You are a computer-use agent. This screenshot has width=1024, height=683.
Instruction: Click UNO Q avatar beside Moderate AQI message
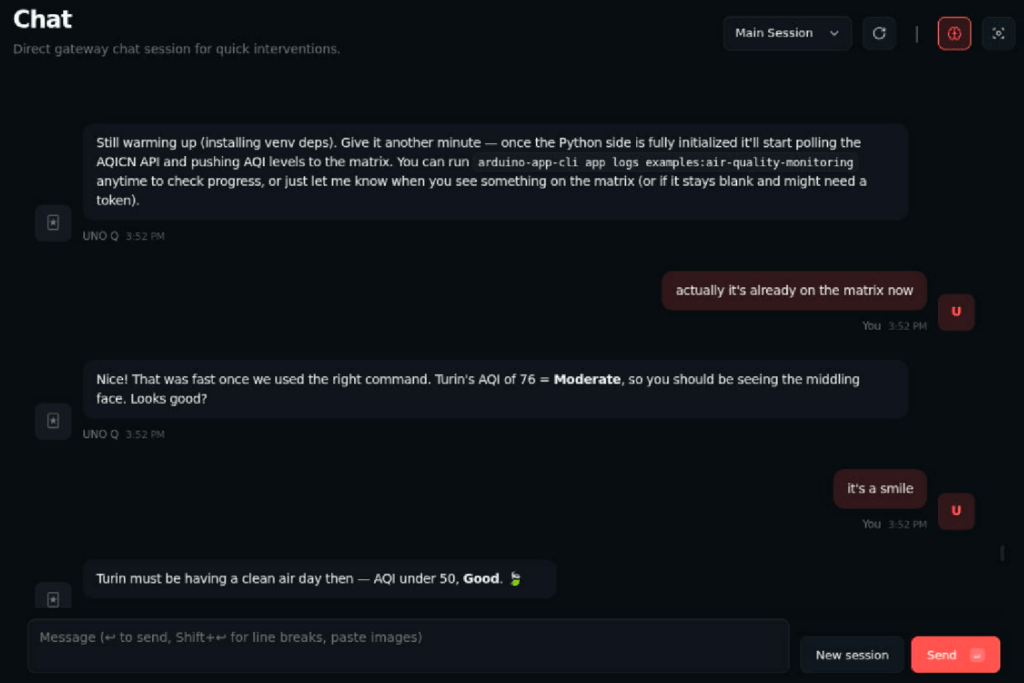tap(53, 421)
